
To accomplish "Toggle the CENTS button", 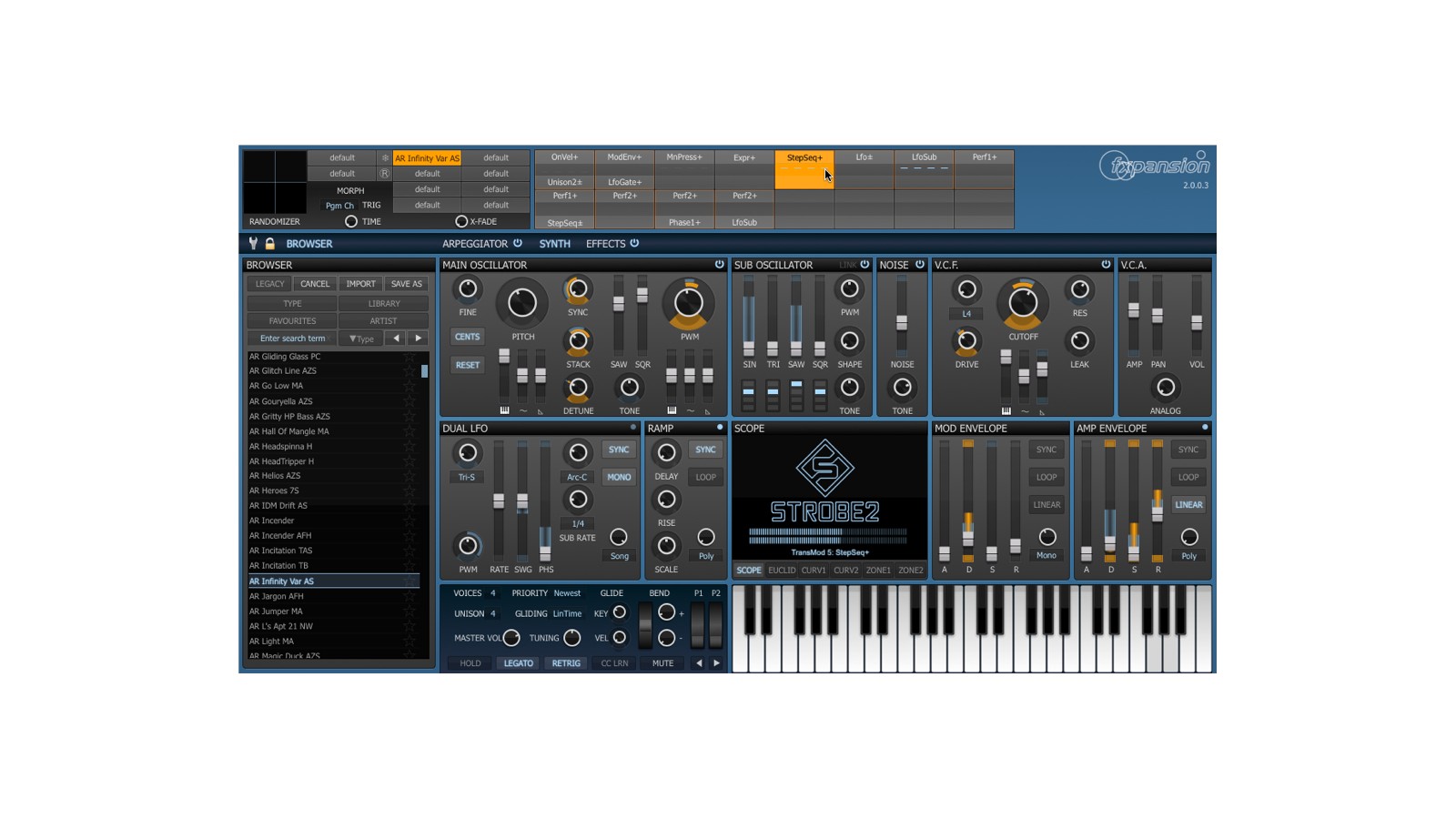I will 467,337.
